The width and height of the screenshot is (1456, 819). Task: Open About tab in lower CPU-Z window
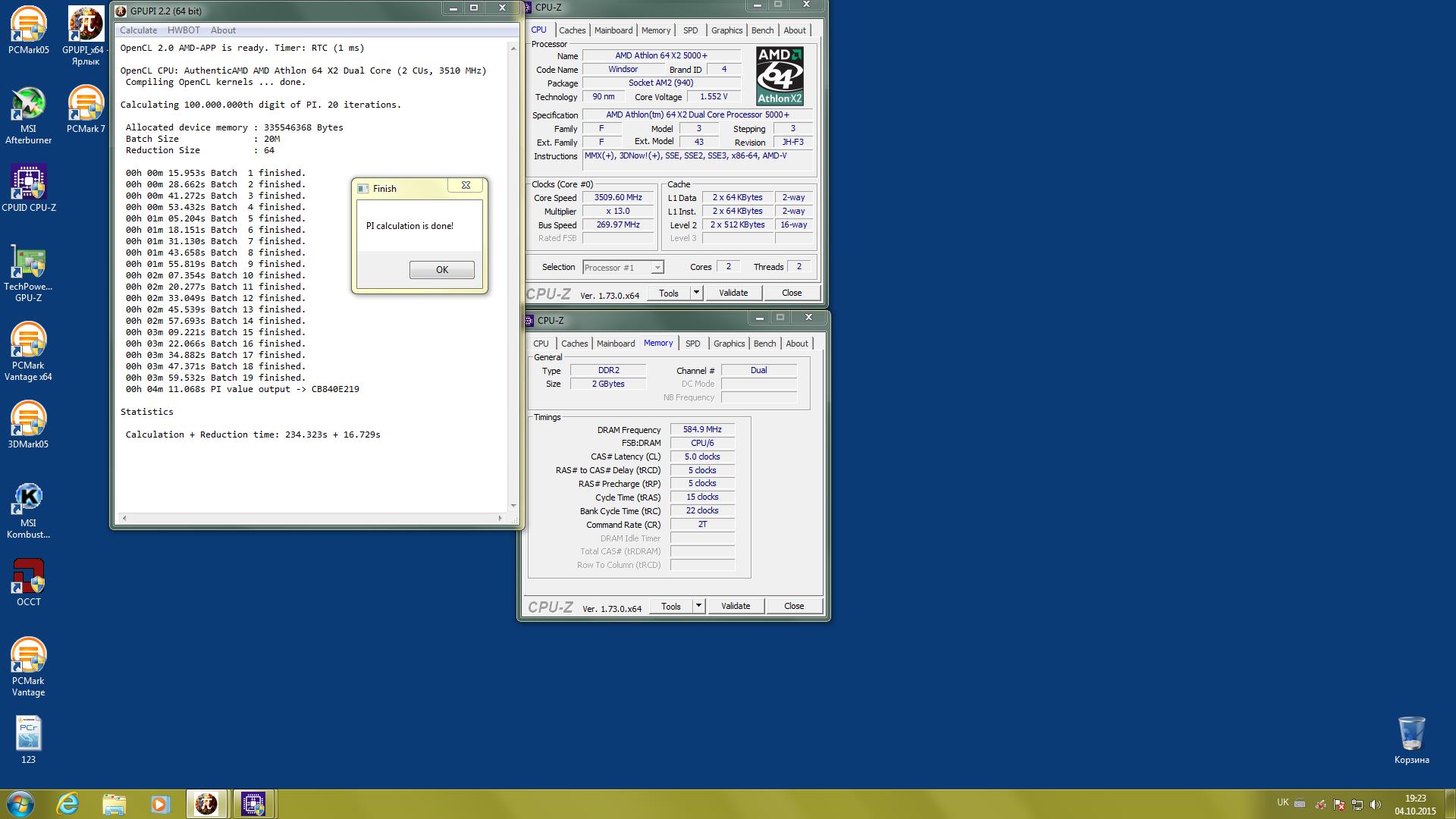(x=796, y=344)
